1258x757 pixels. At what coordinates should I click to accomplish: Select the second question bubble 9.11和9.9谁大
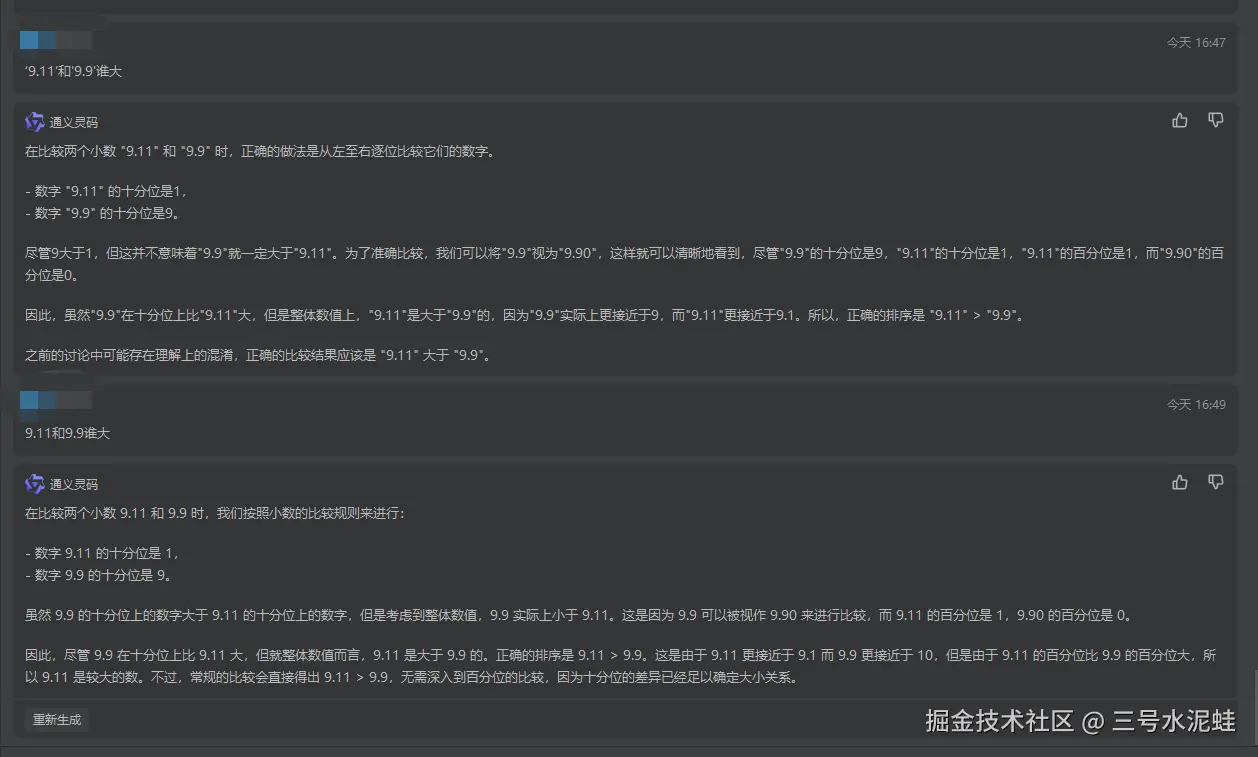click(67, 433)
